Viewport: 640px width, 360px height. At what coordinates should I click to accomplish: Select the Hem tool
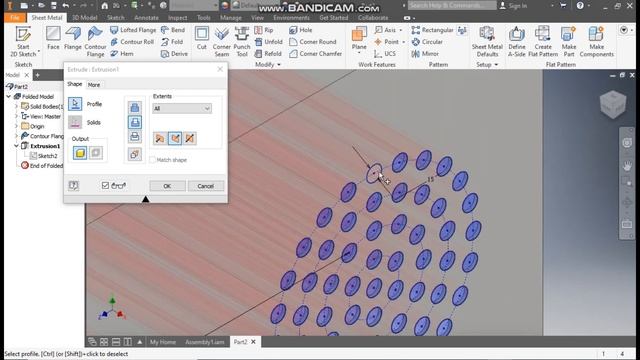pyautogui.click(x=122, y=53)
